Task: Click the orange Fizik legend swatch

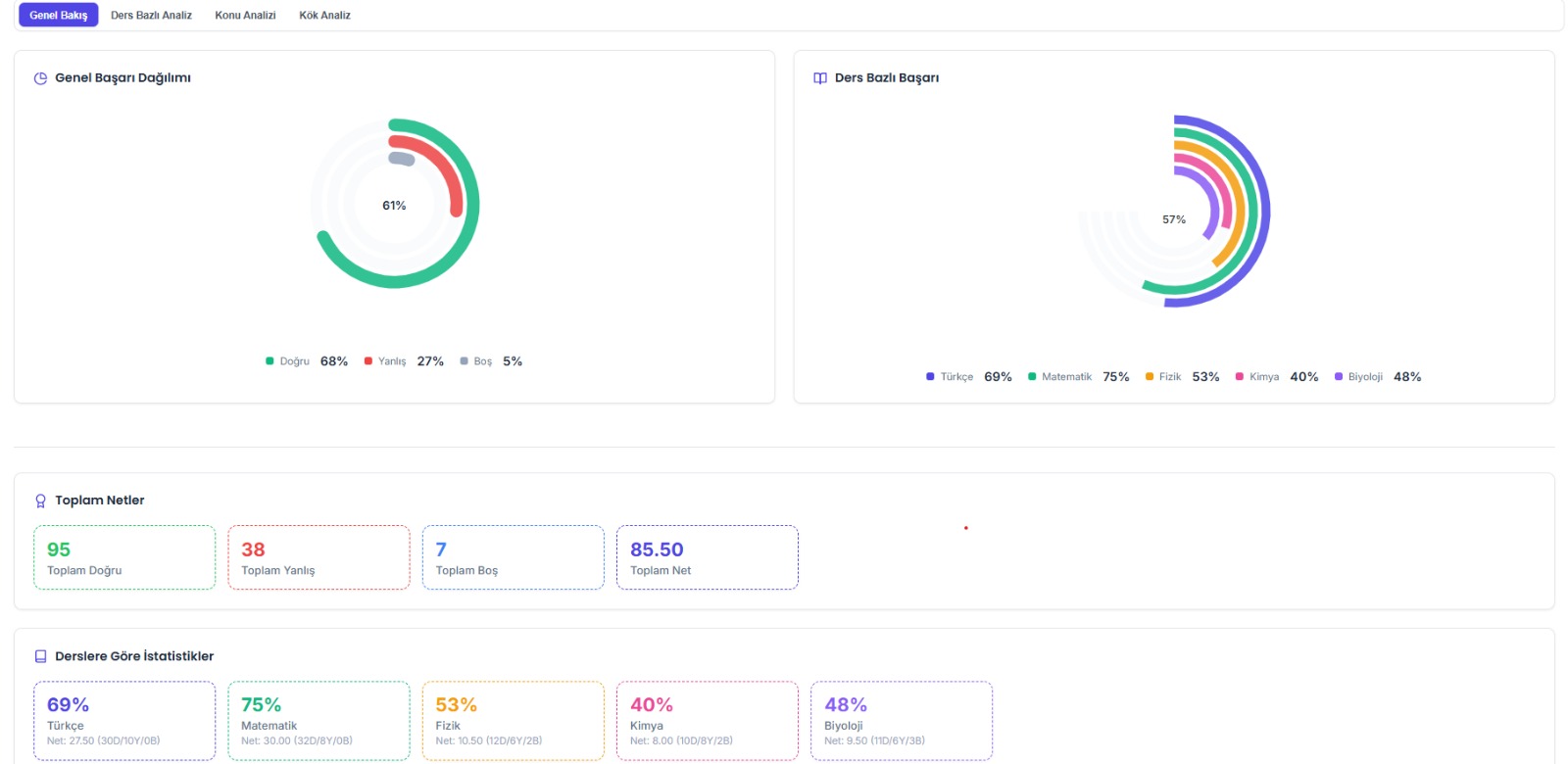Action: [x=1150, y=377]
